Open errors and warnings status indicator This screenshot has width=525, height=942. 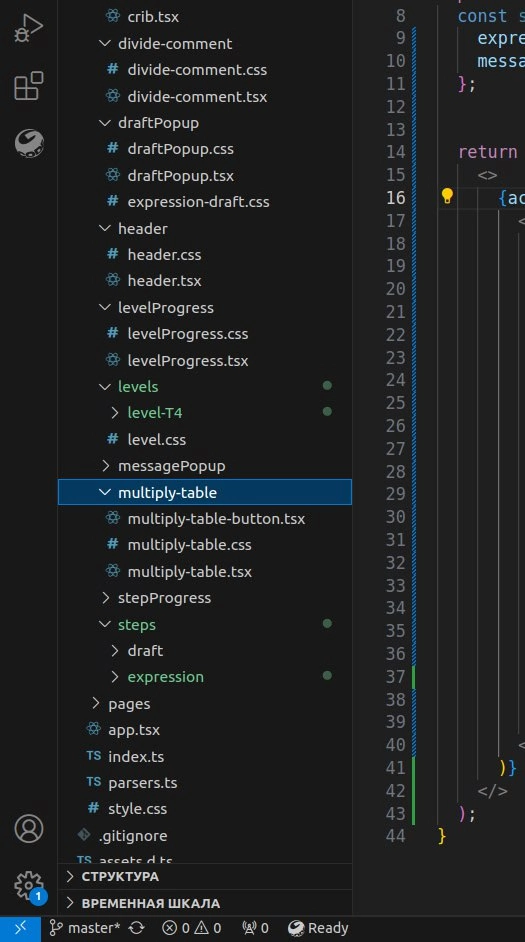point(192,929)
